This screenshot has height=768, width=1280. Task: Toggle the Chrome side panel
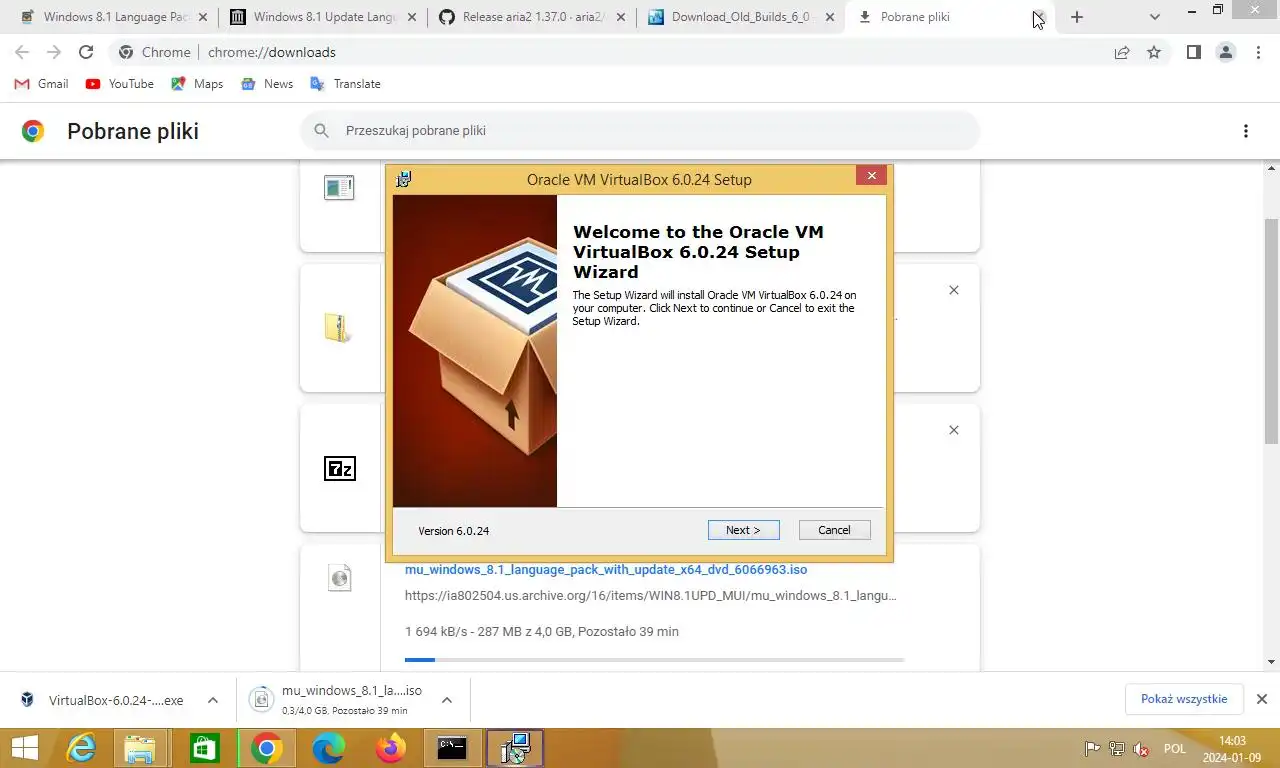[1194, 52]
